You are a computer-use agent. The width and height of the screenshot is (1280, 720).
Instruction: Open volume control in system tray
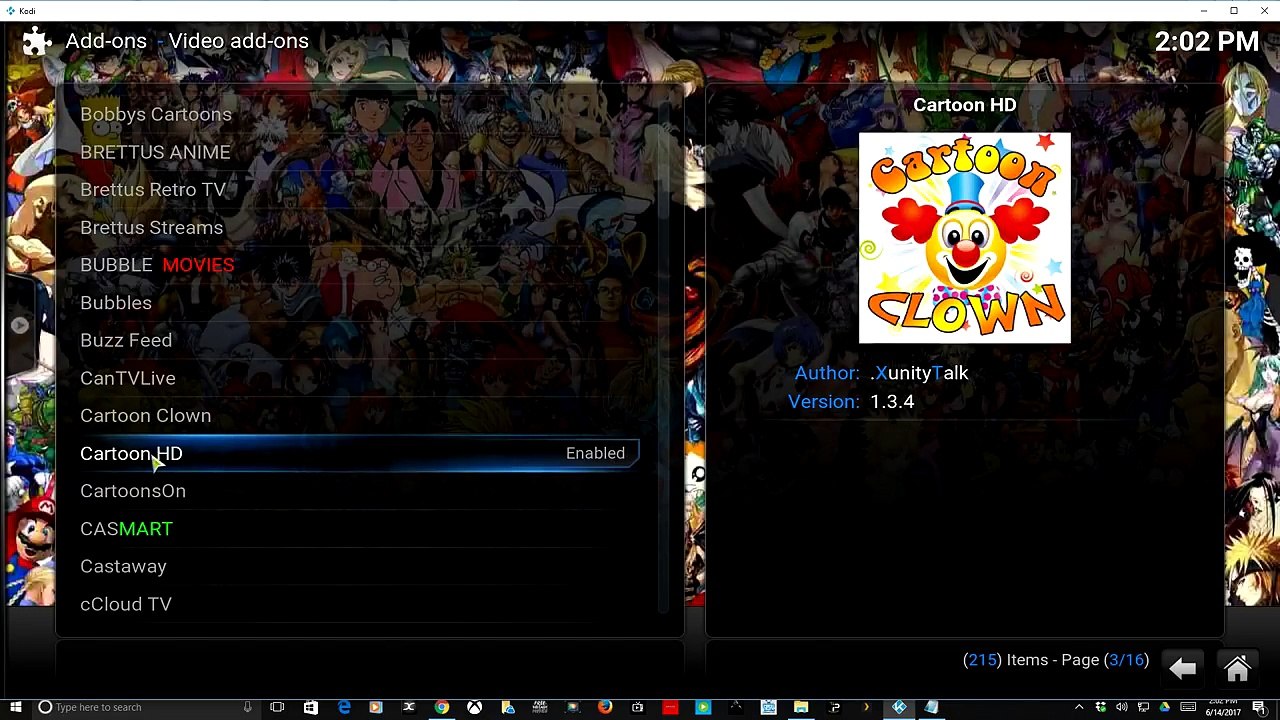[1121, 707]
